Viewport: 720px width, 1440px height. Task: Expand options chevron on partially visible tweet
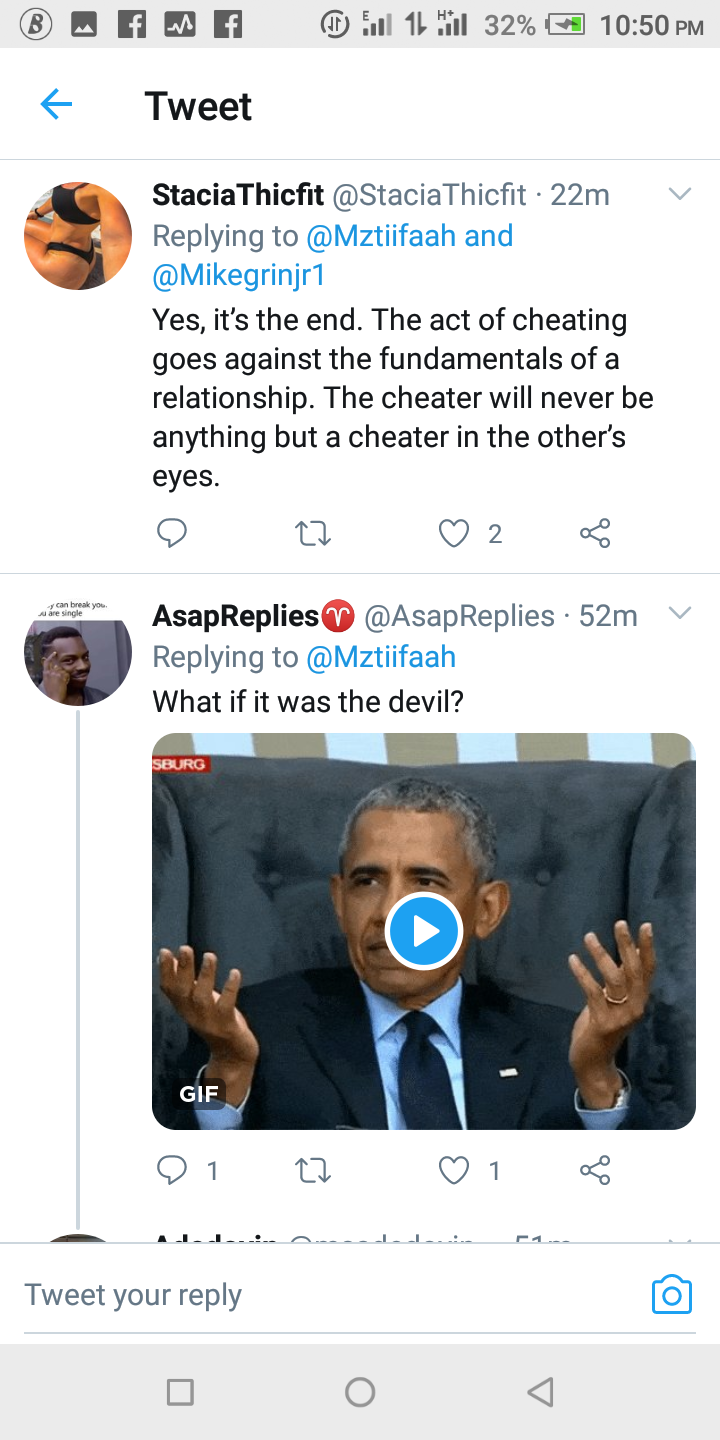680,1240
